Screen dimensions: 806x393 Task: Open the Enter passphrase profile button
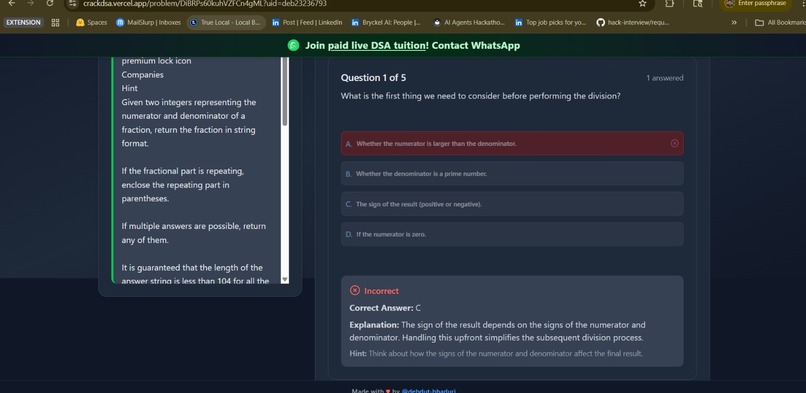pyautogui.click(x=756, y=4)
